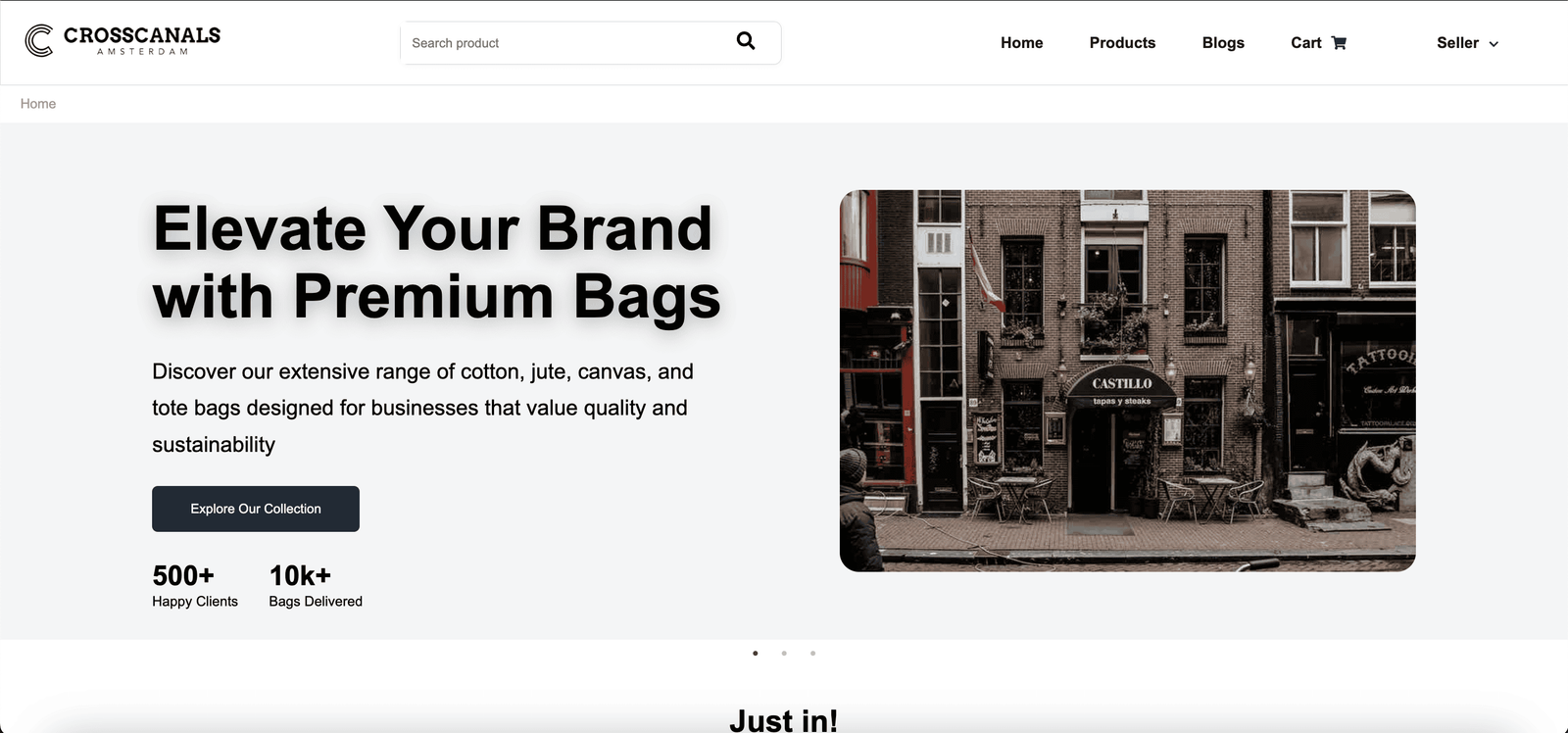Image resolution: width=1568 pixels, height=733 pixels.
Task: Open the shopping cart icon
Action: pyautogui.click(x=1339, y=43)
